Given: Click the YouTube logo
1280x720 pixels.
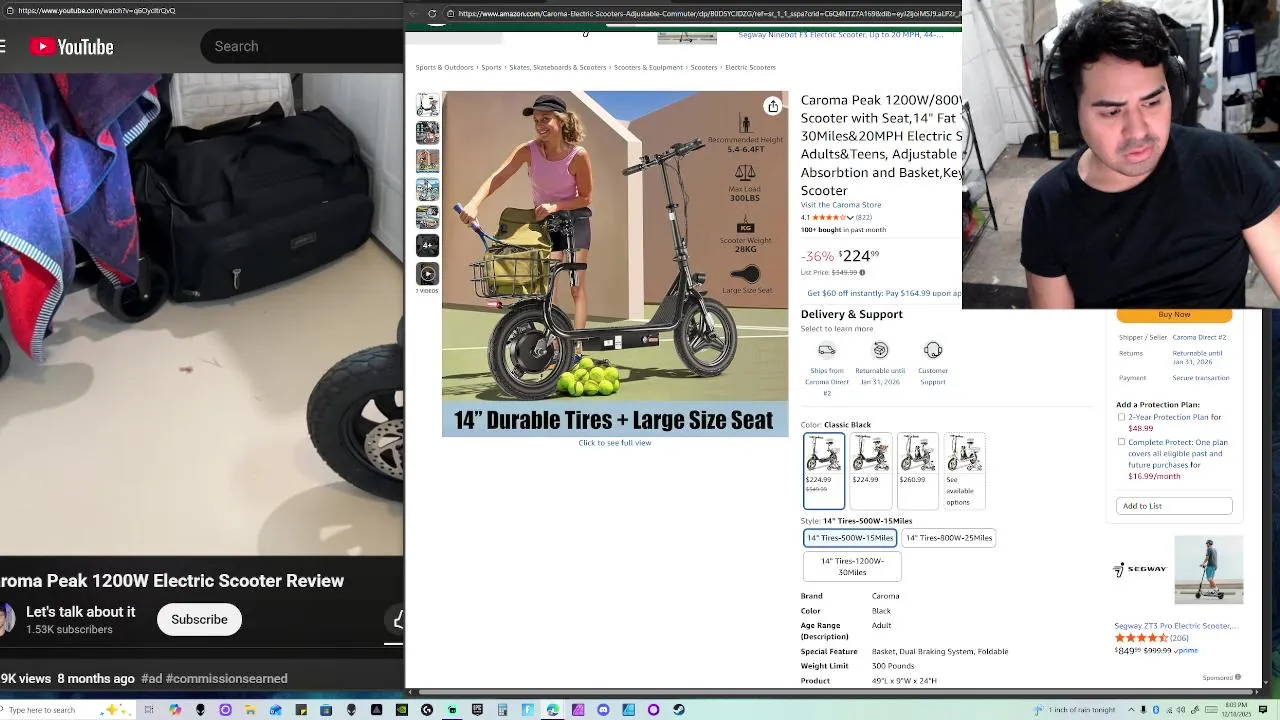Looking at the screenshot, I should [71, 47].
